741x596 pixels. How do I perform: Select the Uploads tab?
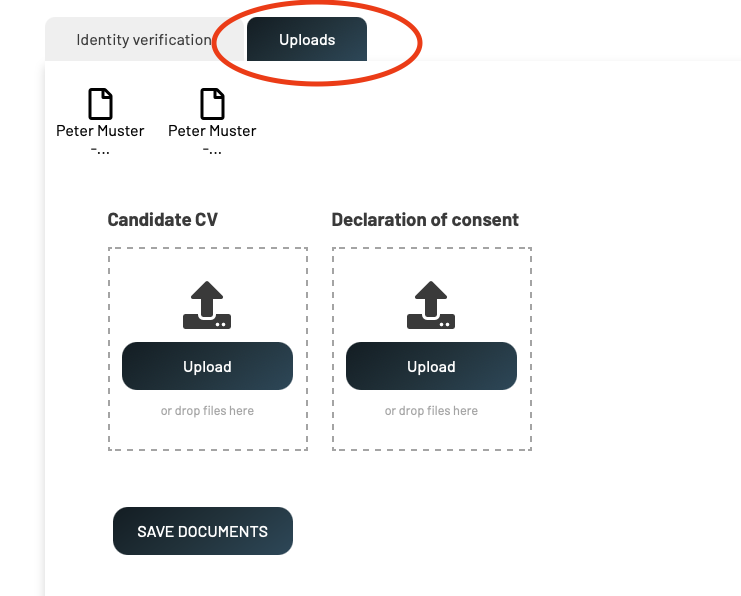point(307,40)
